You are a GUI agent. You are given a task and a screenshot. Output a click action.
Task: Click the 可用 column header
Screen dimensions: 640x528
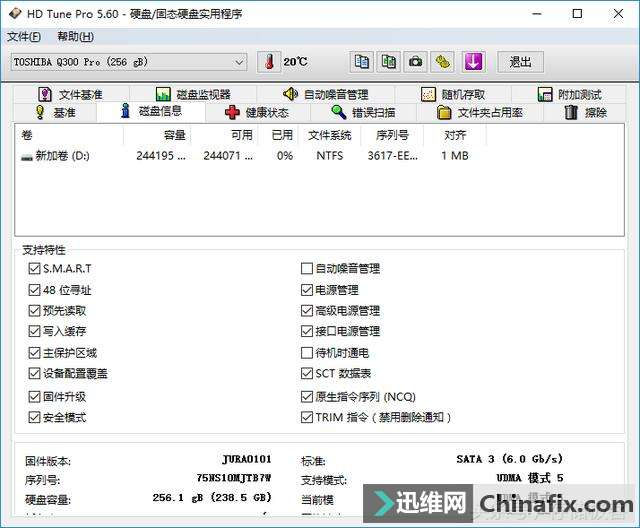tap(224, 135)
